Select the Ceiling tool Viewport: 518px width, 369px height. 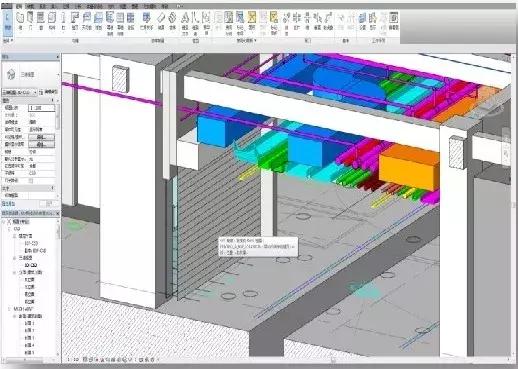tap(87, 21)
